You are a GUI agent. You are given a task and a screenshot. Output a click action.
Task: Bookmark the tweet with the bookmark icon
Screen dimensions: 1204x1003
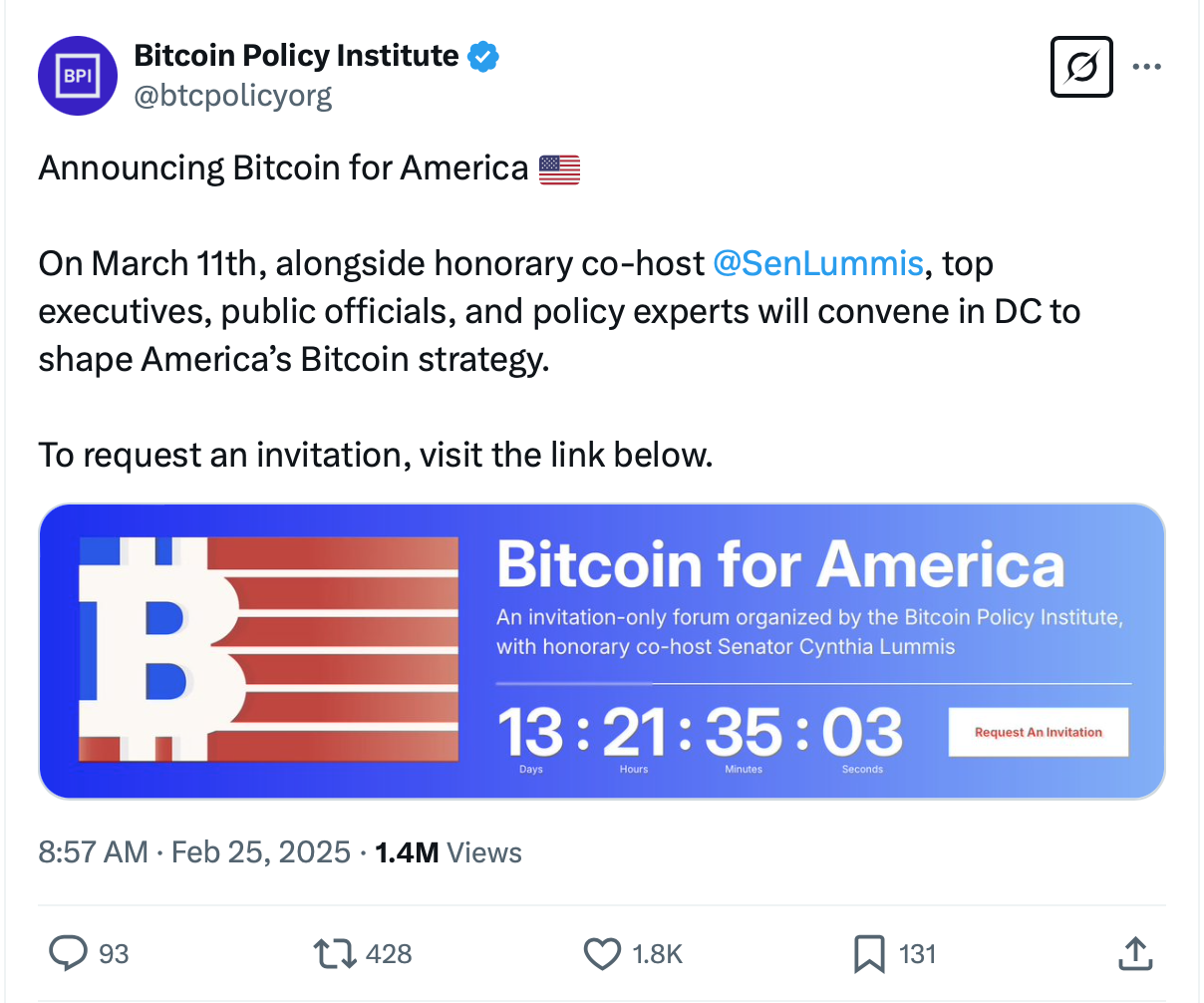[869, 953]
